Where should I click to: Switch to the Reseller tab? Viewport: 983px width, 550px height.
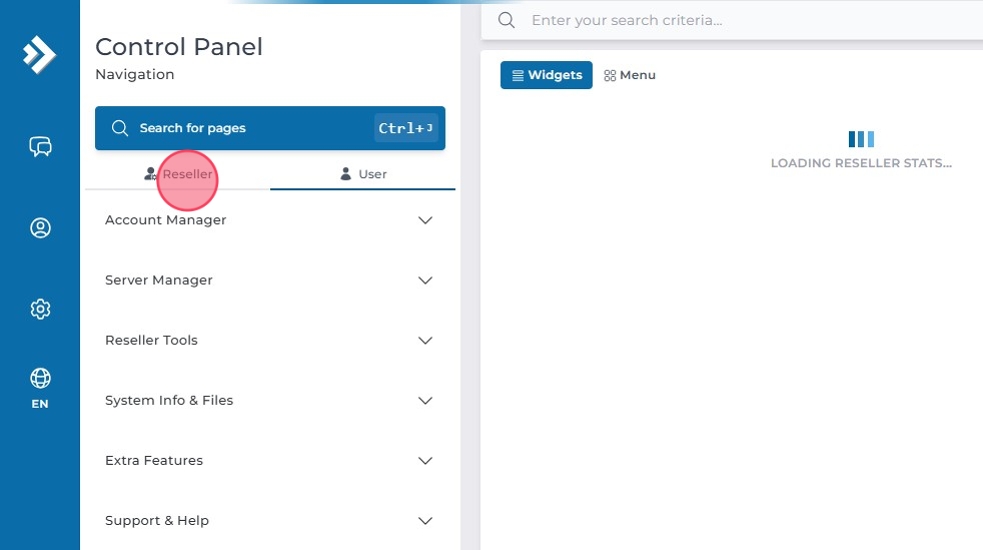(x=178, y=174)
